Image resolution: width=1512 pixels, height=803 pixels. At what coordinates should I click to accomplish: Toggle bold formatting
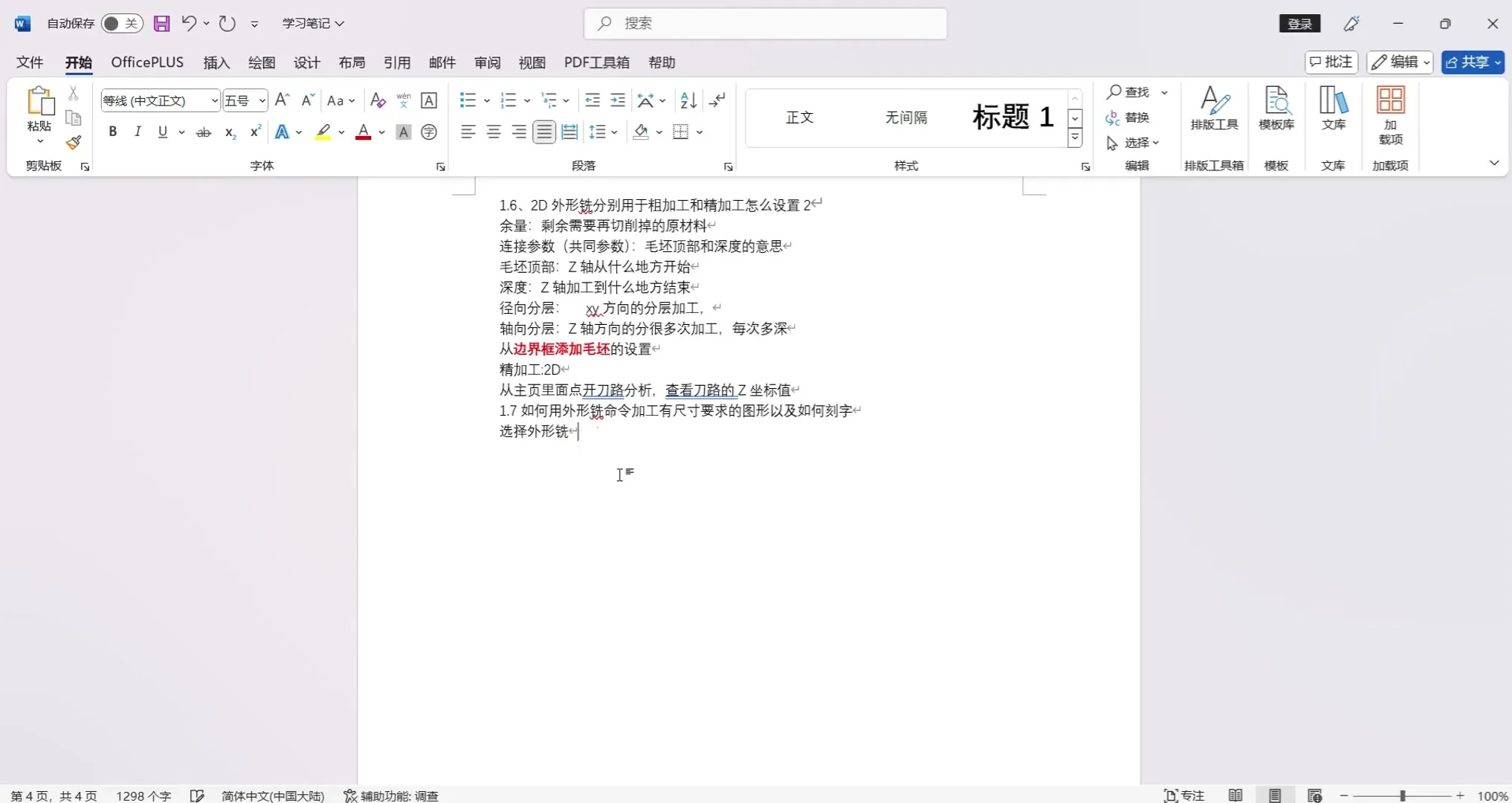[x=112, y=132]
